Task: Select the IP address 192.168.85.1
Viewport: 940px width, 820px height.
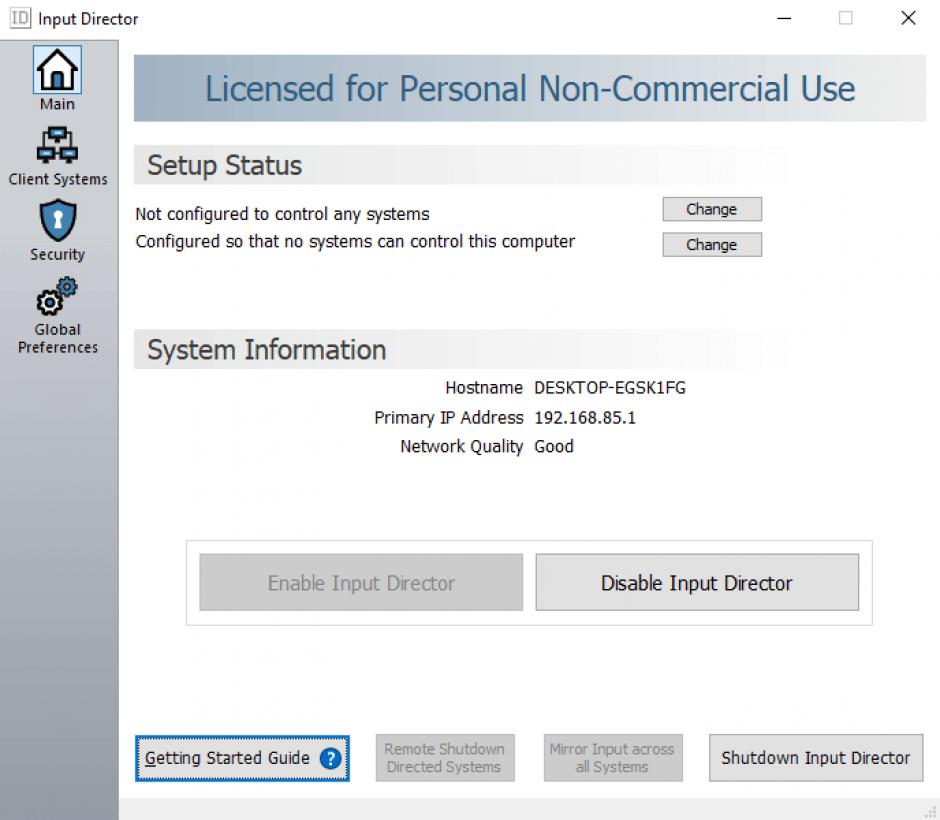Action: pos(585,417)
